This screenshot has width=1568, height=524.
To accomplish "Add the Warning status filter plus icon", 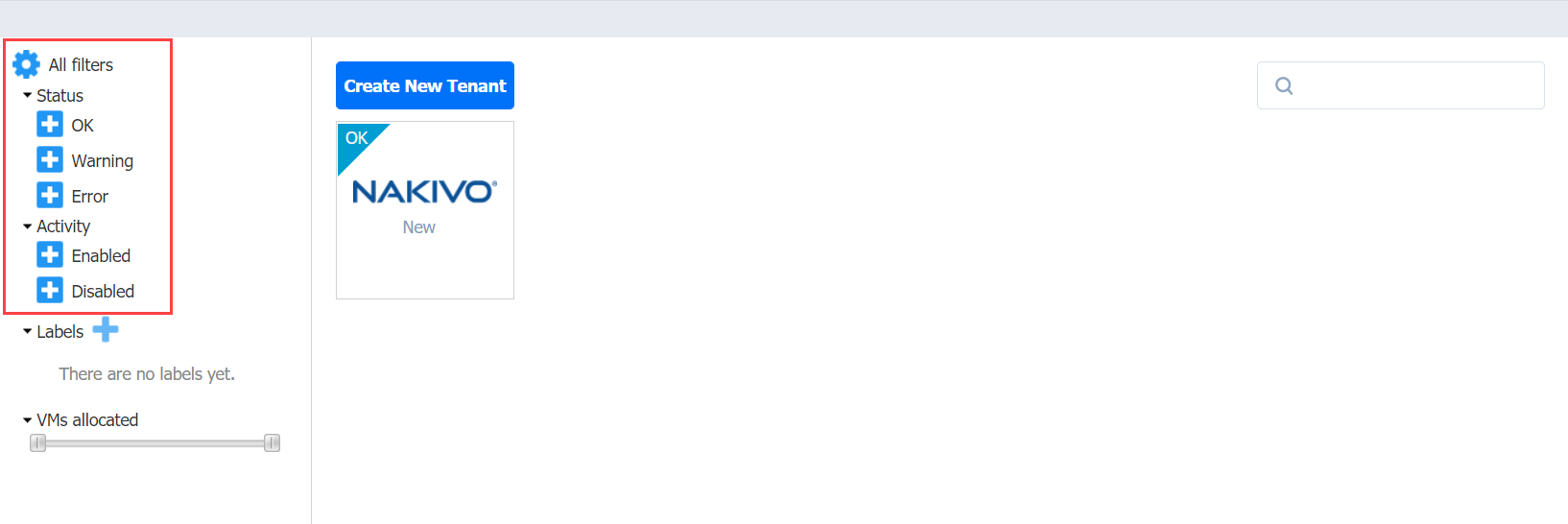I will 50,160.
